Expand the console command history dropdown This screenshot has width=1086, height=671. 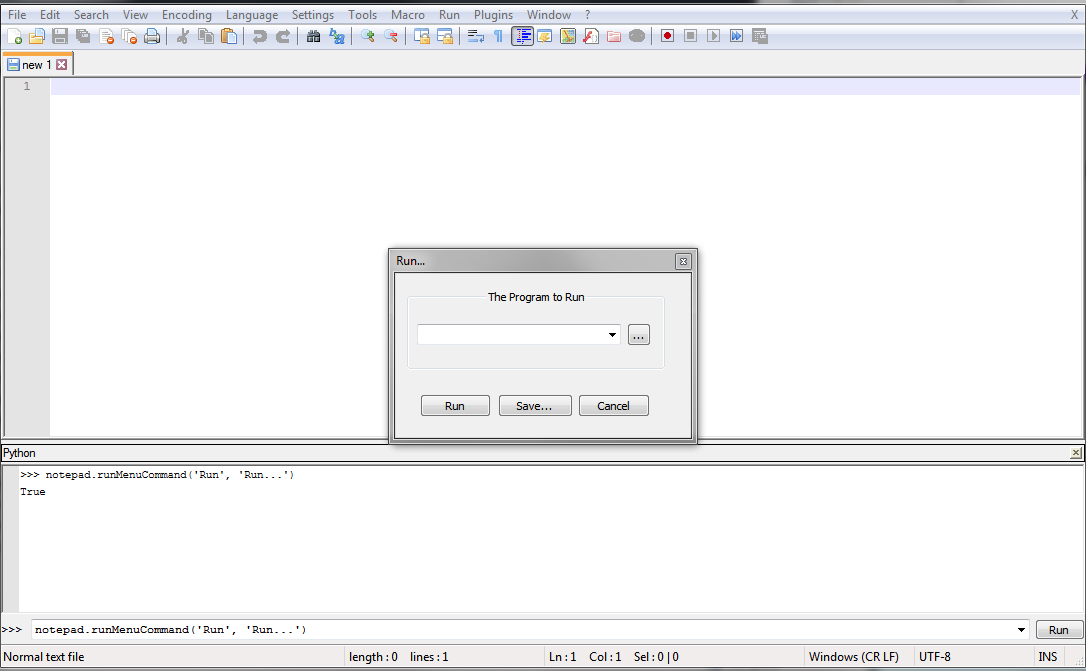[1021, 629]
